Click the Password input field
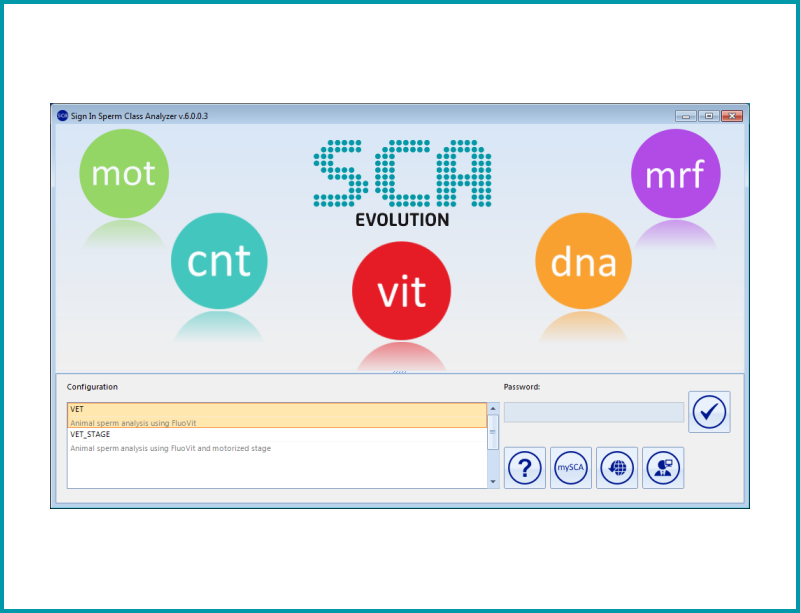 (x=594, y=412)
